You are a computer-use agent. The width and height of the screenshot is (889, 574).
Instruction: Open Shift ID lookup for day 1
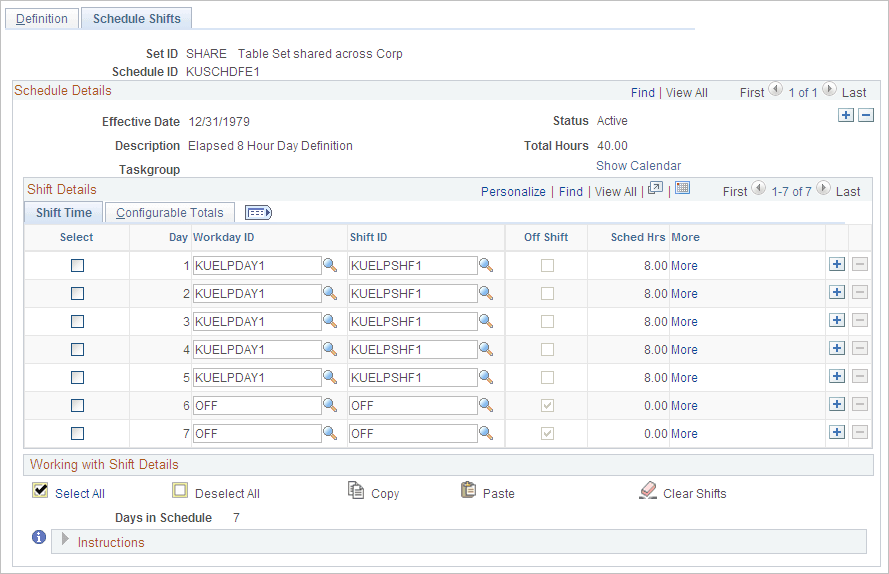point(486,265)
